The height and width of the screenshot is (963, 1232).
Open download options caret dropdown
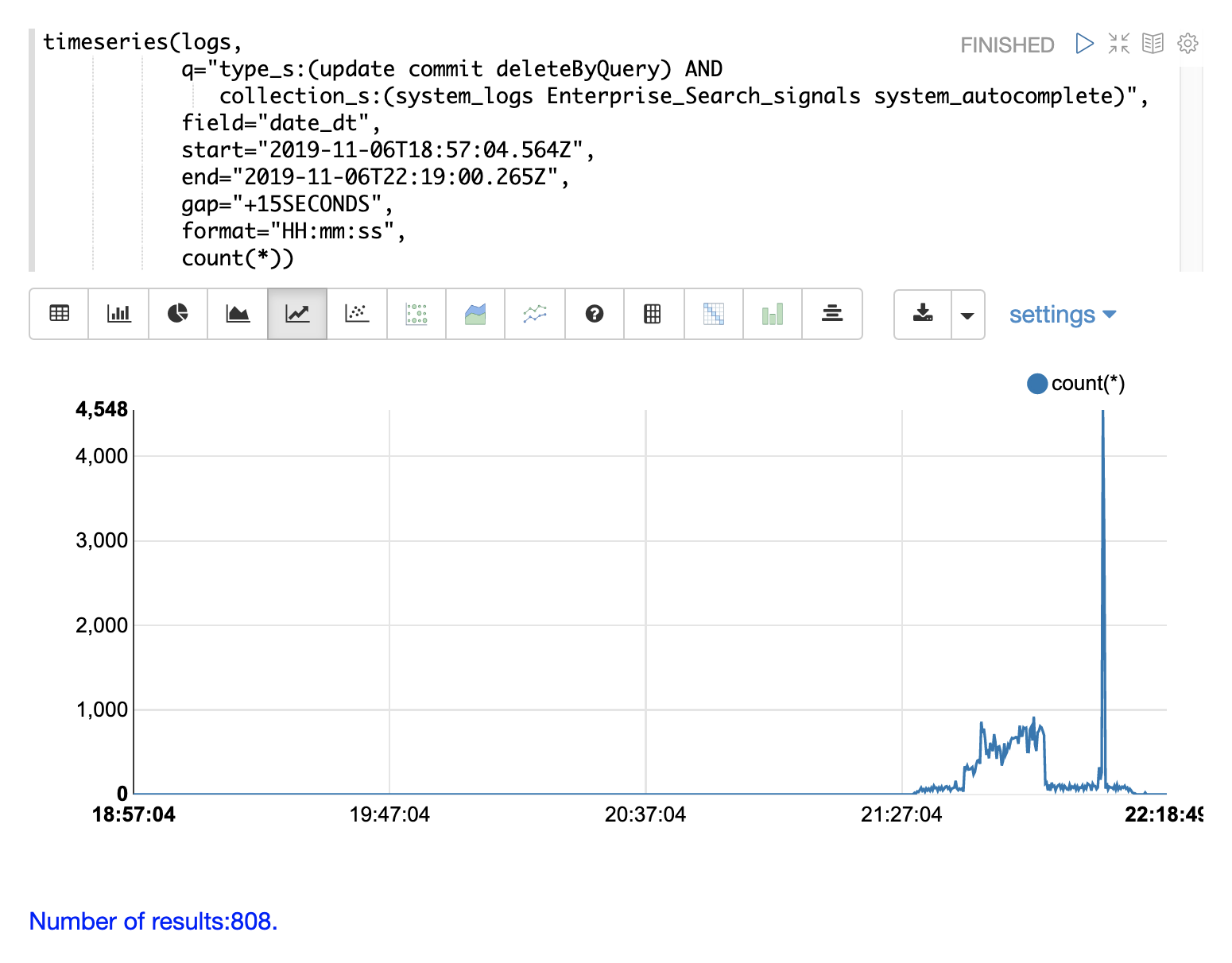click(x=967, y=315)
